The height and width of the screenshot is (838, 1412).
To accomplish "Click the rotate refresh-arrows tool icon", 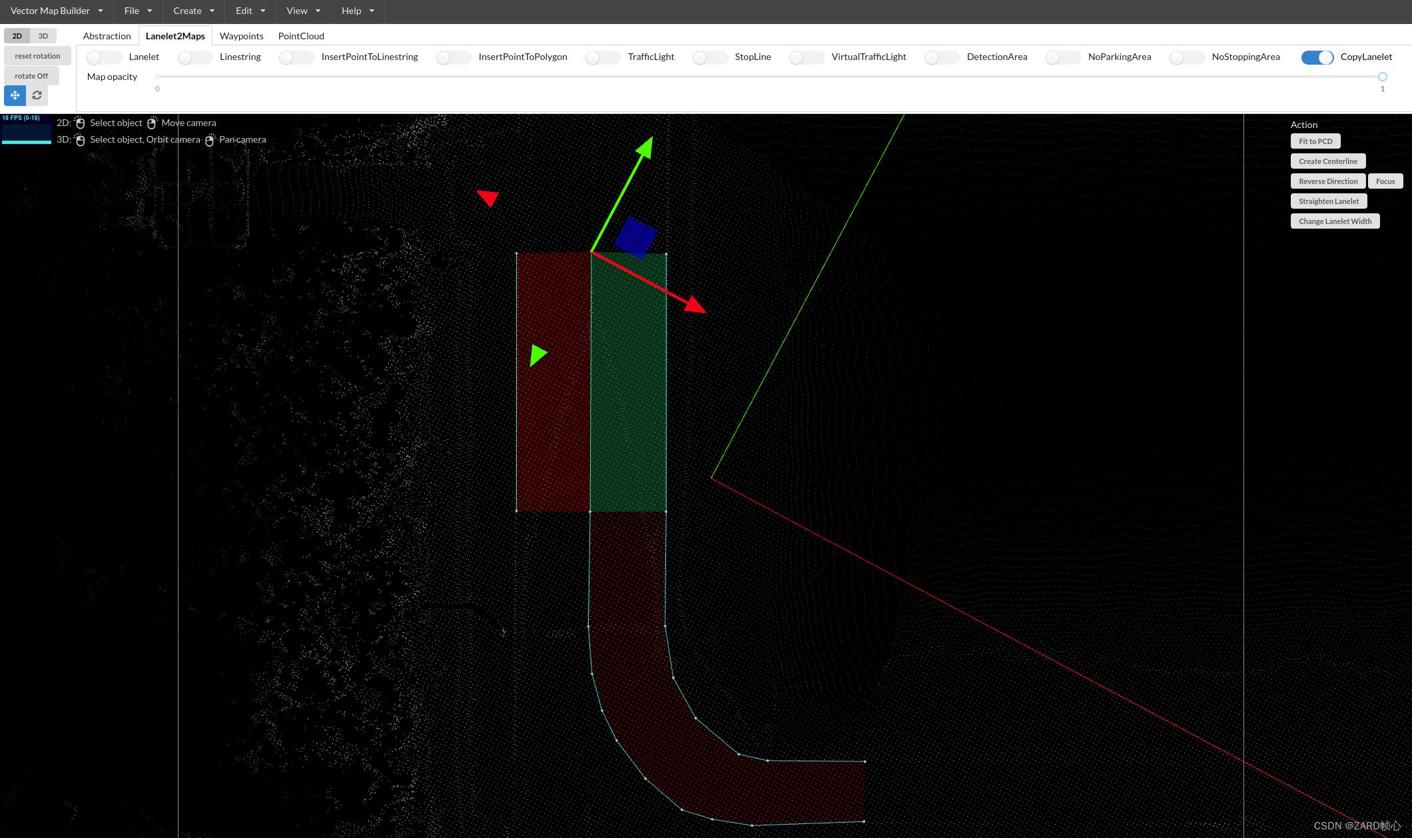I will pyautogui.click(x=37, y=95).
